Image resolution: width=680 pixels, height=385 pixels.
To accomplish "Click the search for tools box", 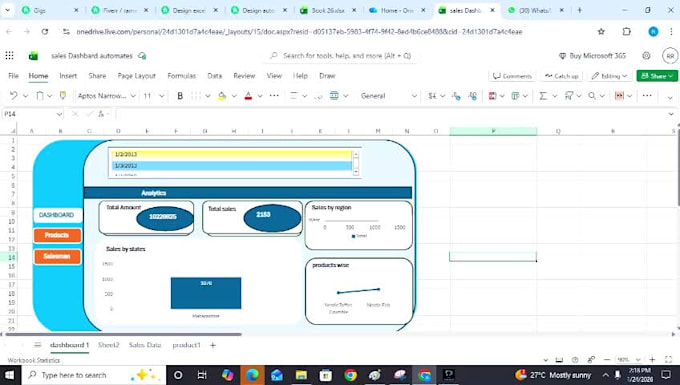I will [x=340, y=55].
